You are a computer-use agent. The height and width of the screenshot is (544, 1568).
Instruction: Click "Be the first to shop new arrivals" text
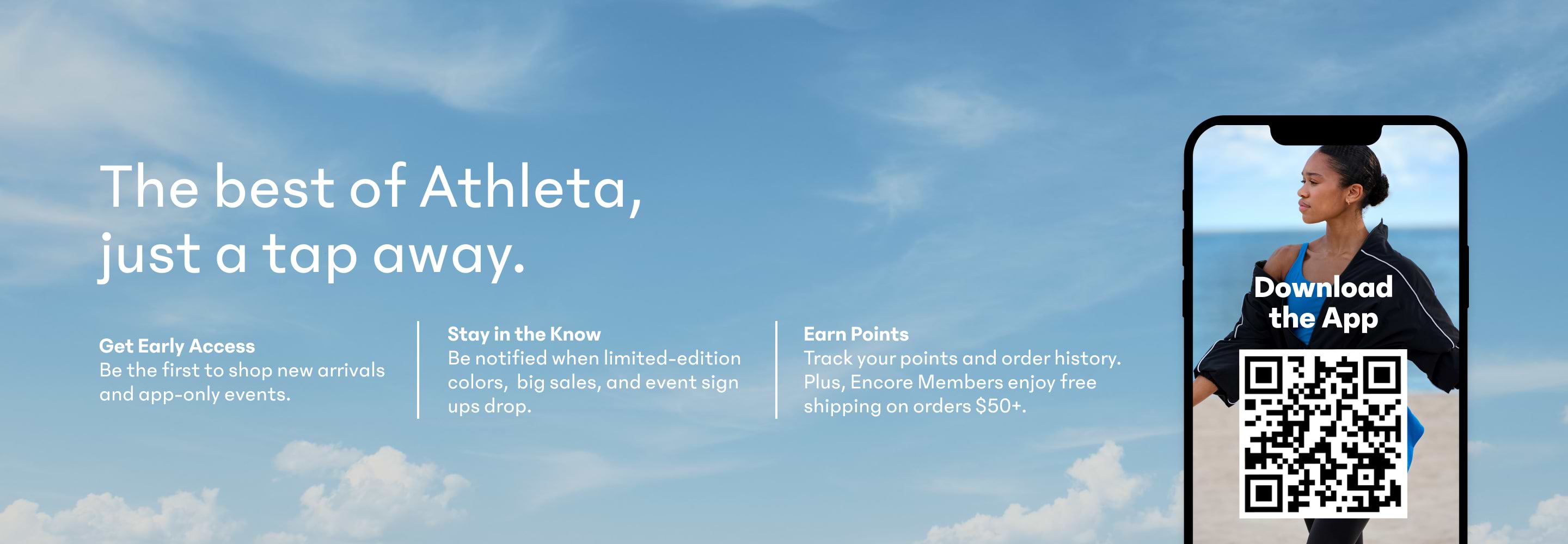tap(242, 370)
